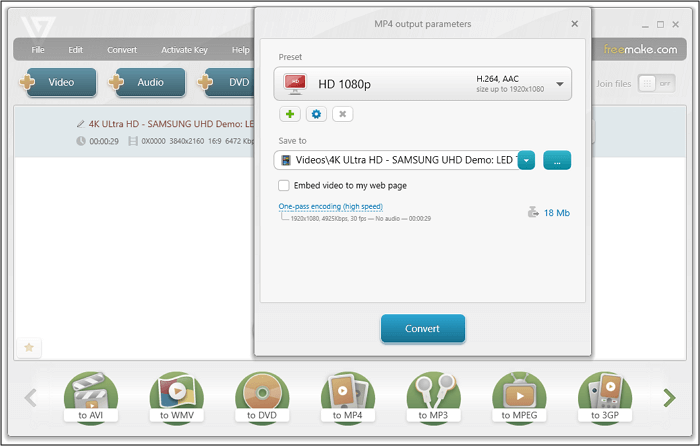Delete preset with gray X icon

(342, 114)
